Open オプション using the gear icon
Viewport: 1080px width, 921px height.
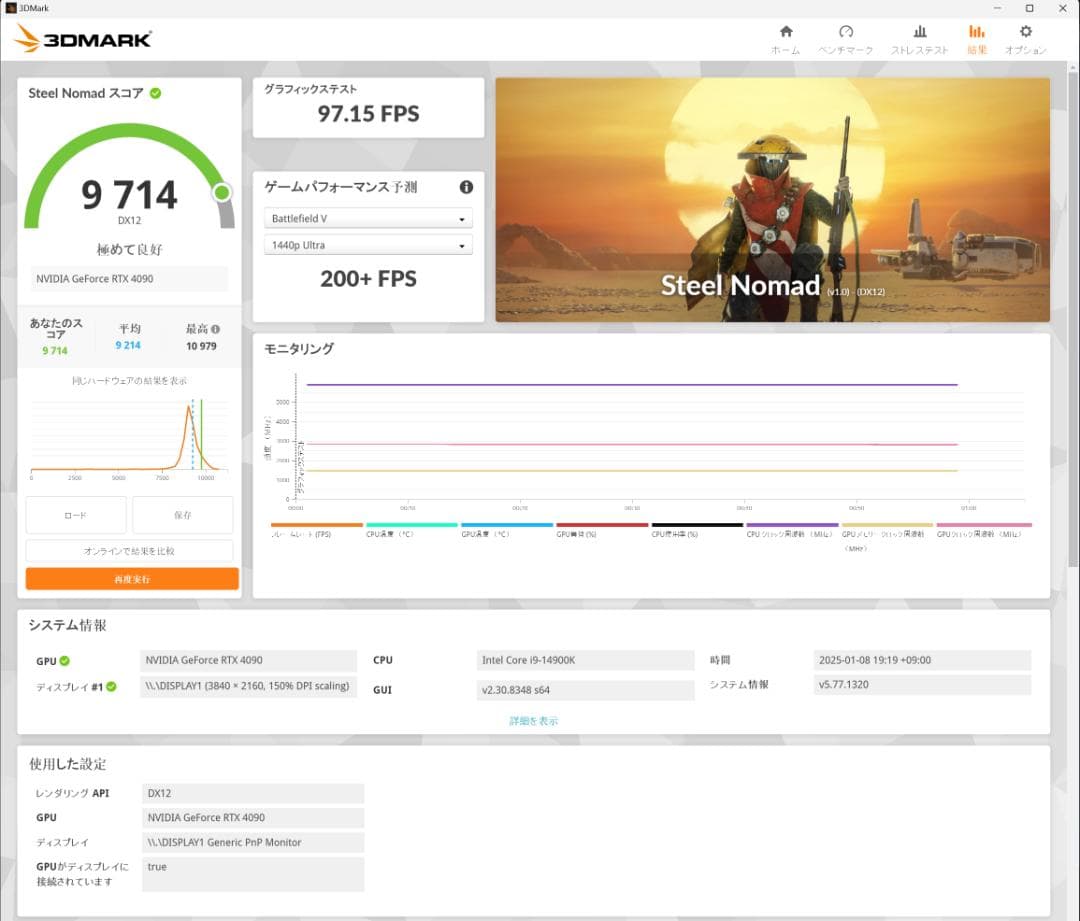pyautogui.click(x=1026, y=38)
